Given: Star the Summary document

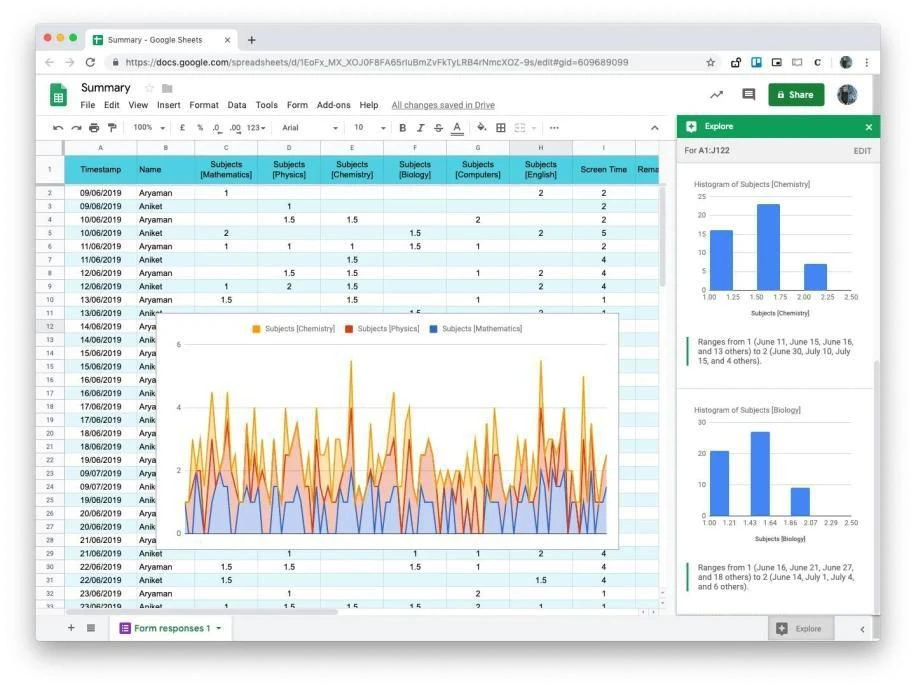Looking at the screenshot, I should [x=149, y=88].
